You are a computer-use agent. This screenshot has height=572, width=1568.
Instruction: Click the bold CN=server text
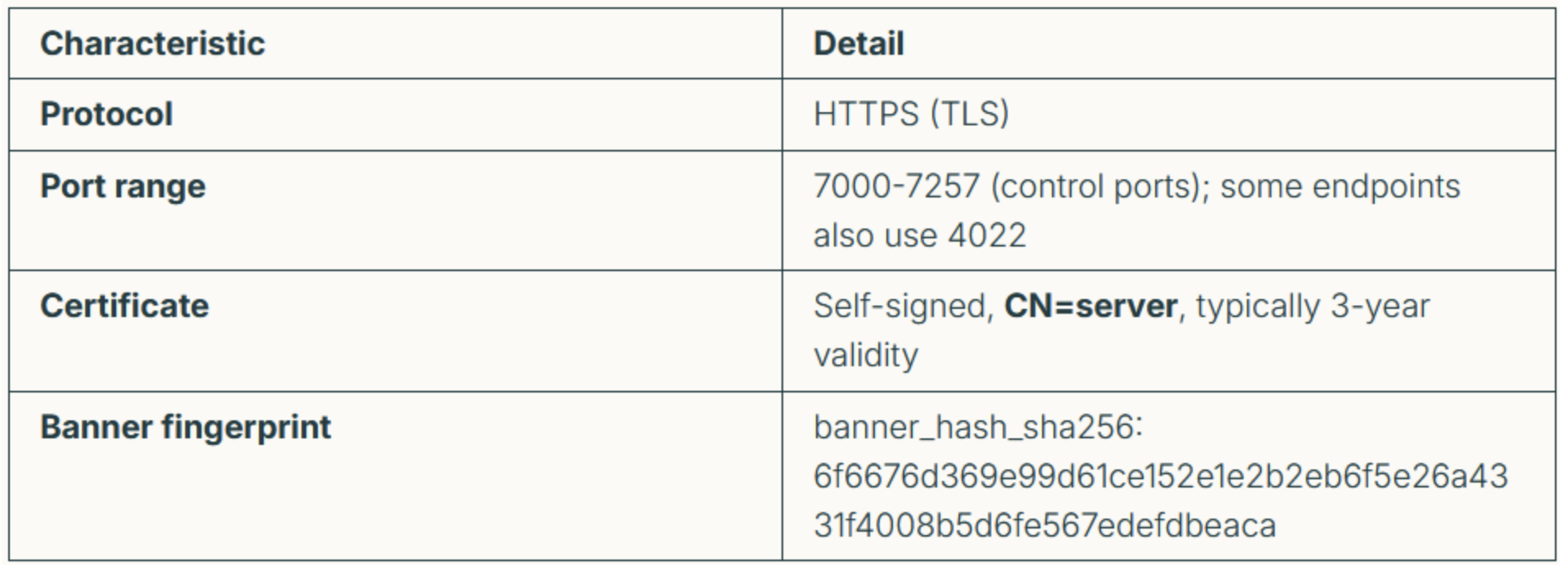tap(1091, 306)
